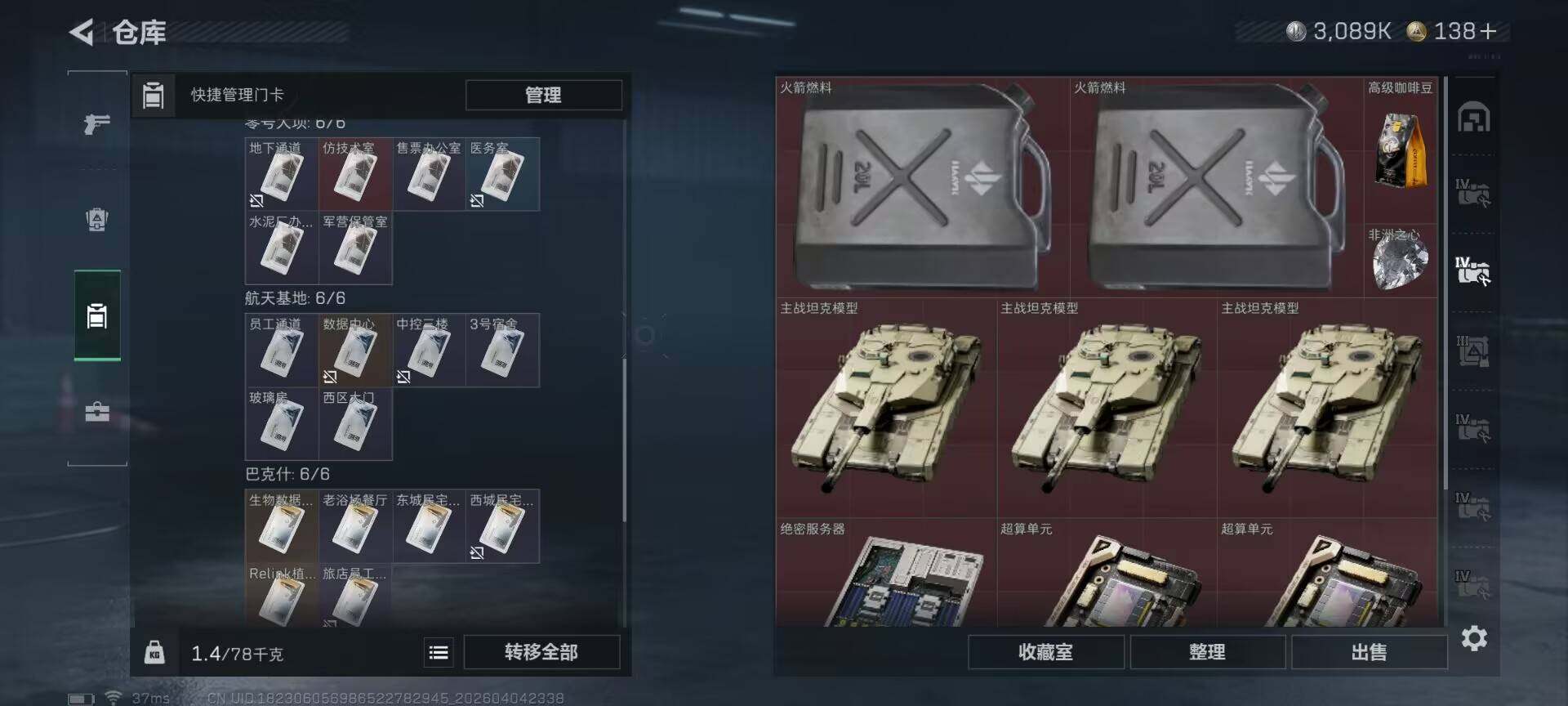The width and height of the screenshot is (1568, 706).
Task: Open storage settings gear icon
Action: point(1474,638)
